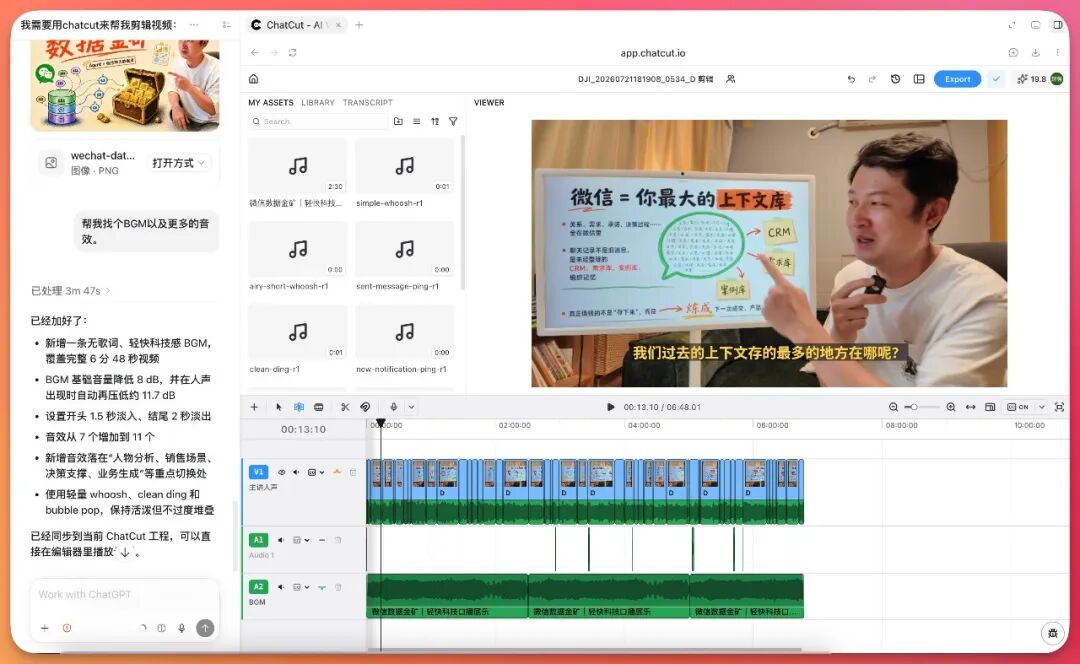This screenshot has width=1080, height=664.
Task: Mute the A1 Audio 1 track
Action: pos(281,540)
